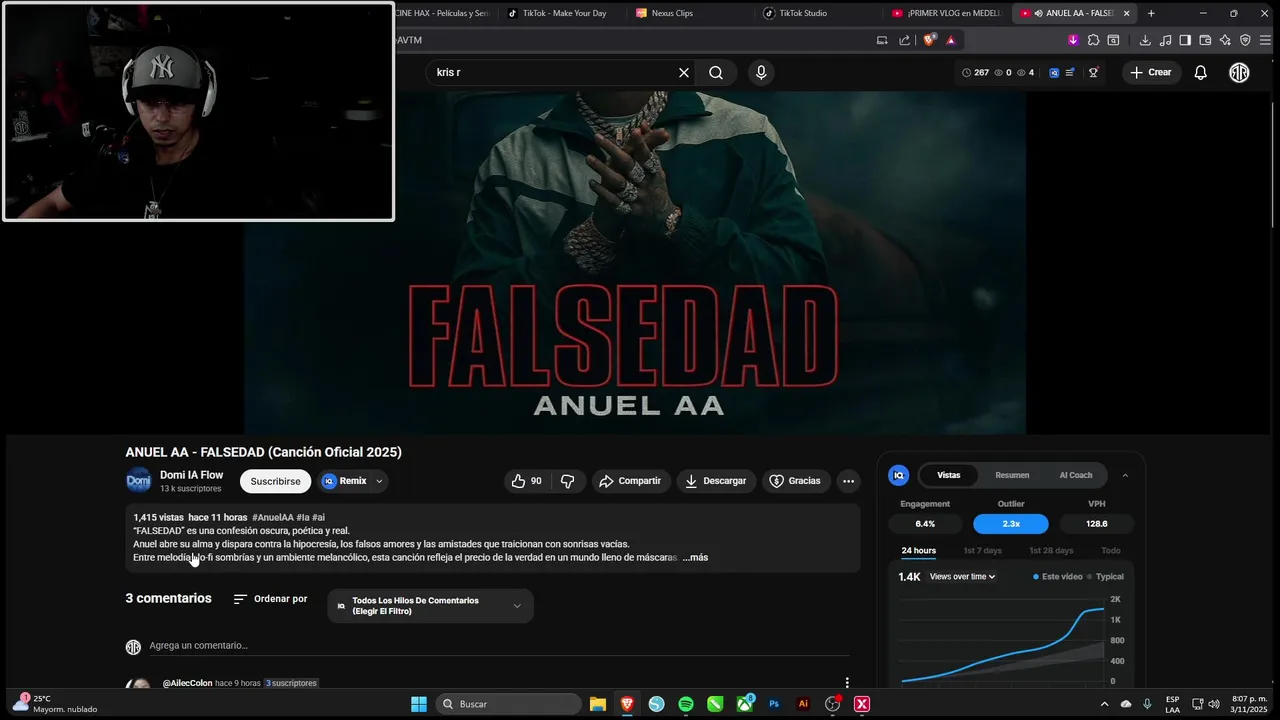Open the browser extensions puzzle icon
Image resolution: width=1280 pixels, height=720 pixels.
[1093, 40]
